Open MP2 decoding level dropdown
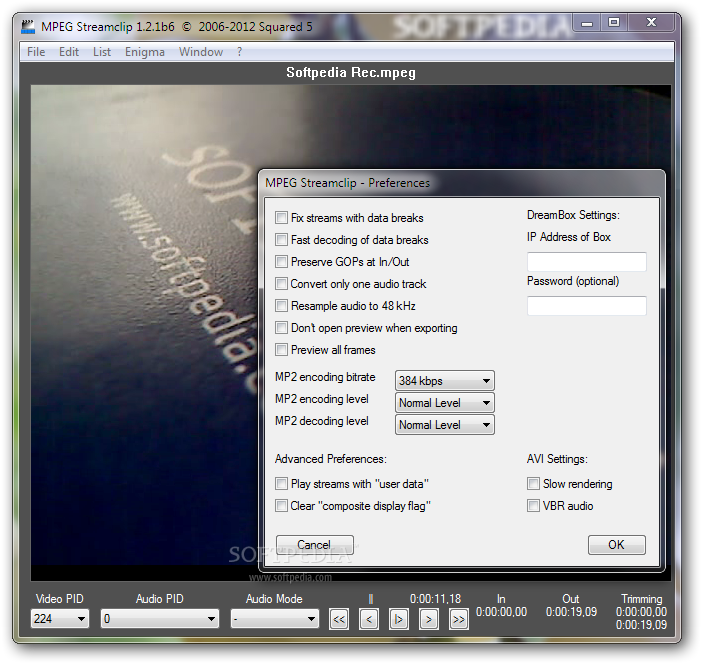Image resolution: width=702 pixels, height=664 pixels. pos(445,424)
